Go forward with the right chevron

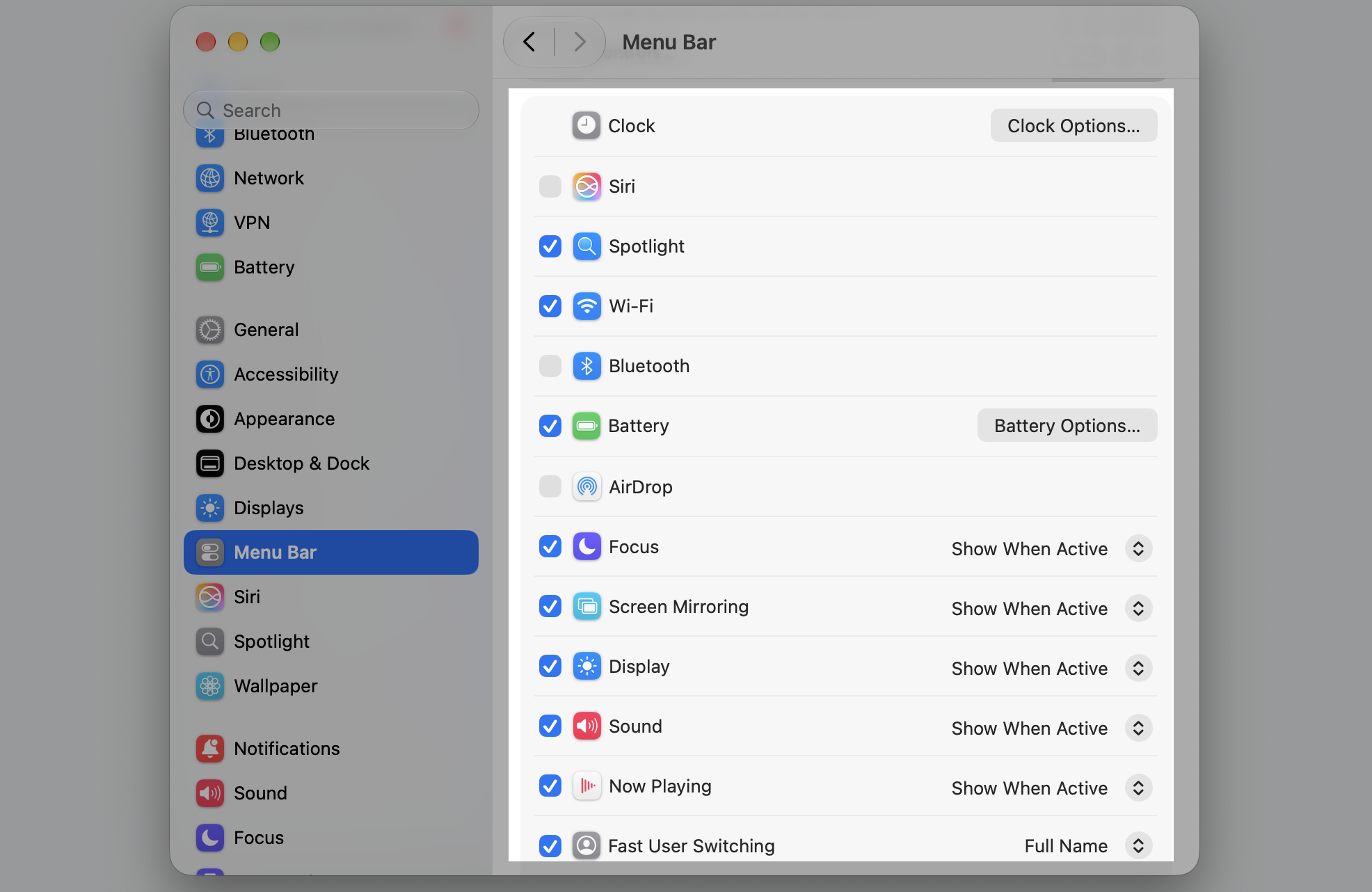point(580,42)
